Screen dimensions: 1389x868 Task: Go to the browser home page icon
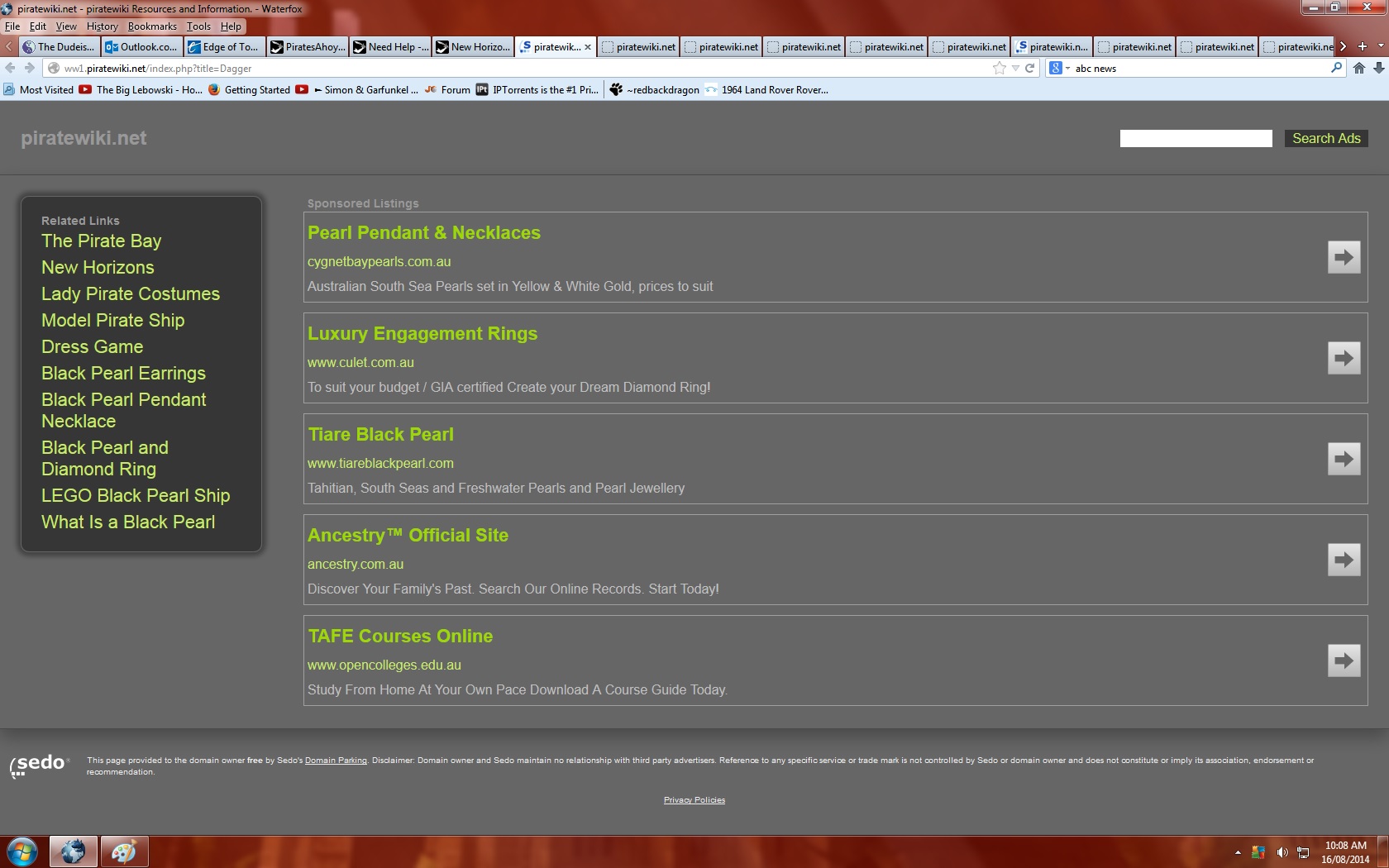point(1358,68)
